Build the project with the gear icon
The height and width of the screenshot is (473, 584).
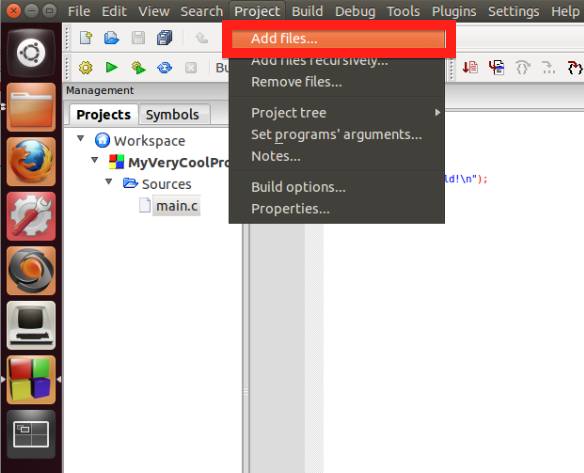(x=86, y=67)
